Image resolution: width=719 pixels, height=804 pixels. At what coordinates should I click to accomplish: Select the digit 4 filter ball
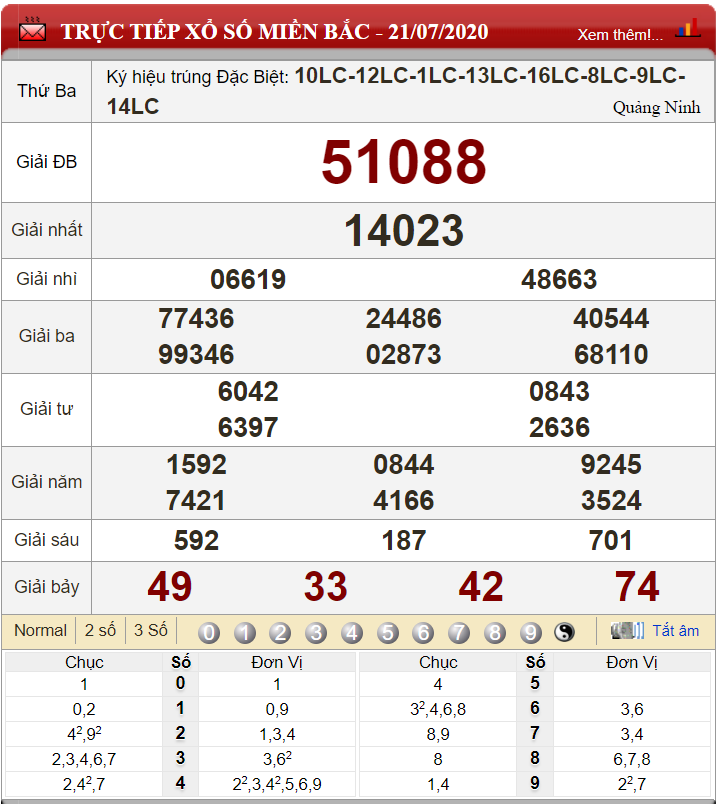pos(352,632)
